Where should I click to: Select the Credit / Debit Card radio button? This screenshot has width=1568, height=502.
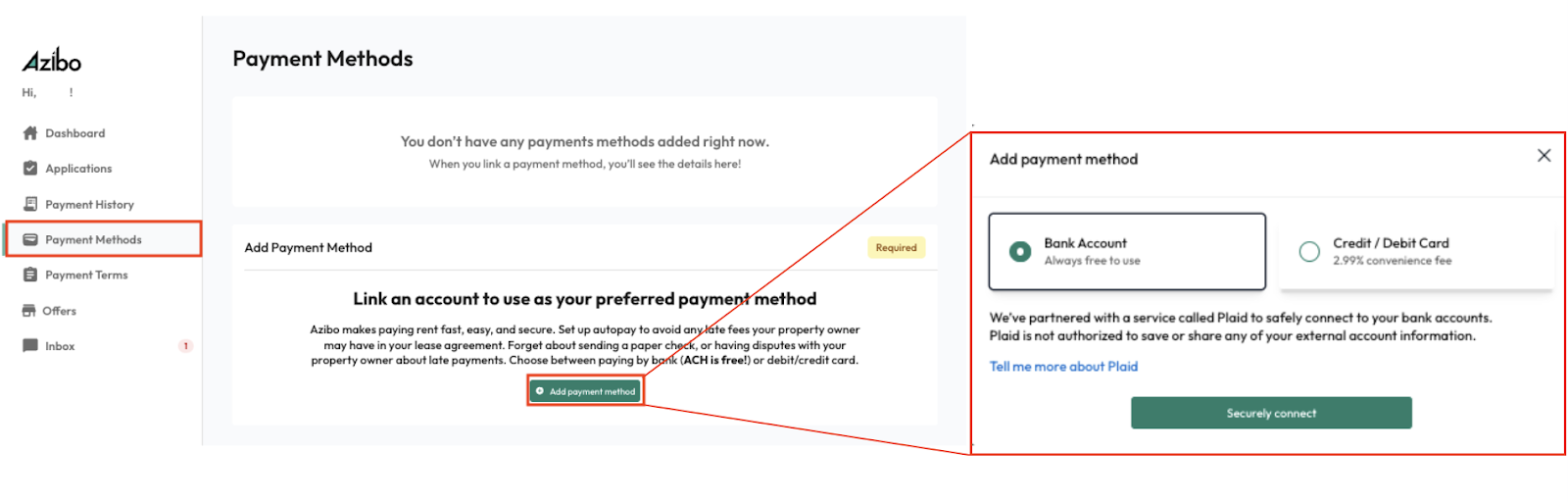[x=1309, y=252]
